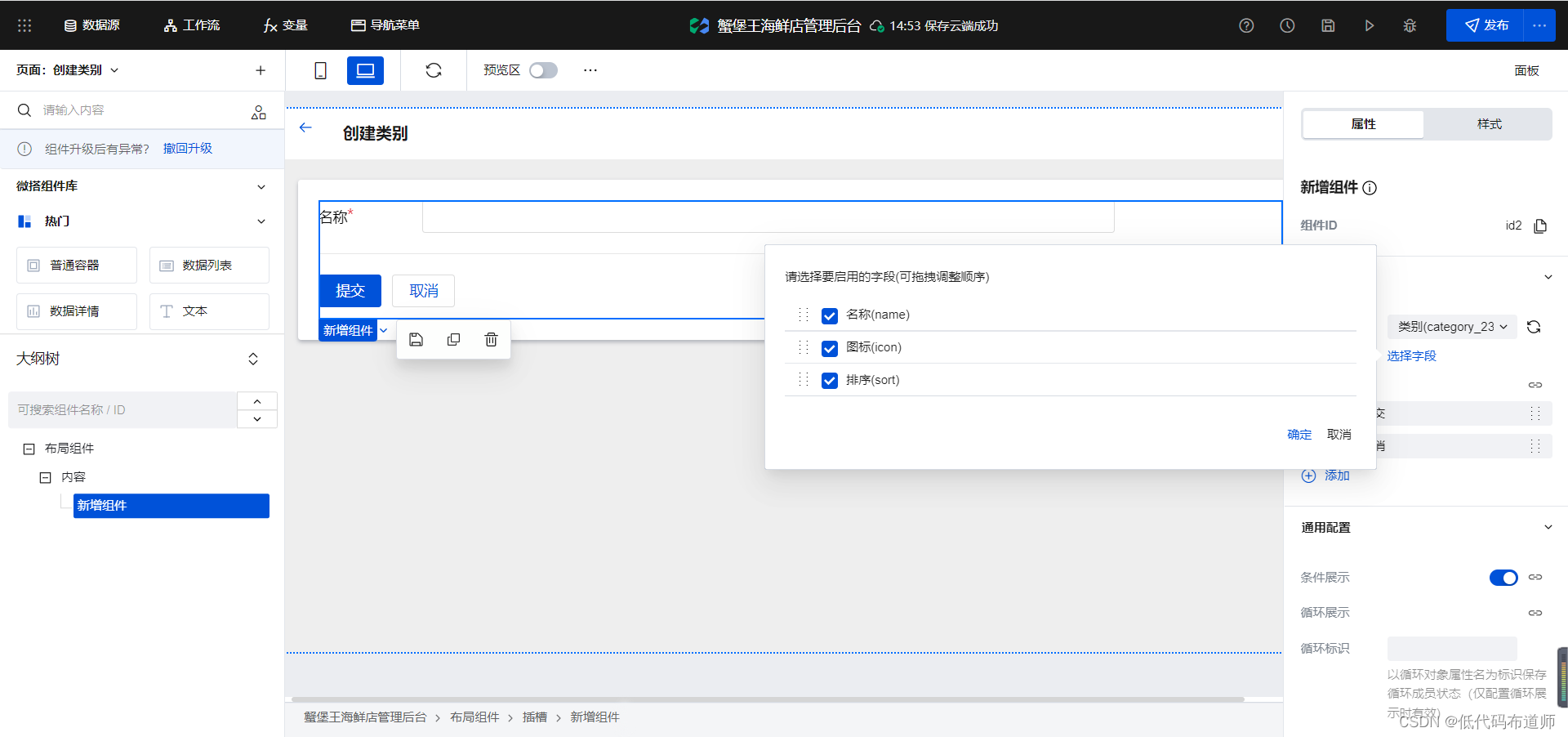The width and height of the screenshot is (1568, 737).
Task: Switch to the 样式 tab
Action: click(1489, 124)
